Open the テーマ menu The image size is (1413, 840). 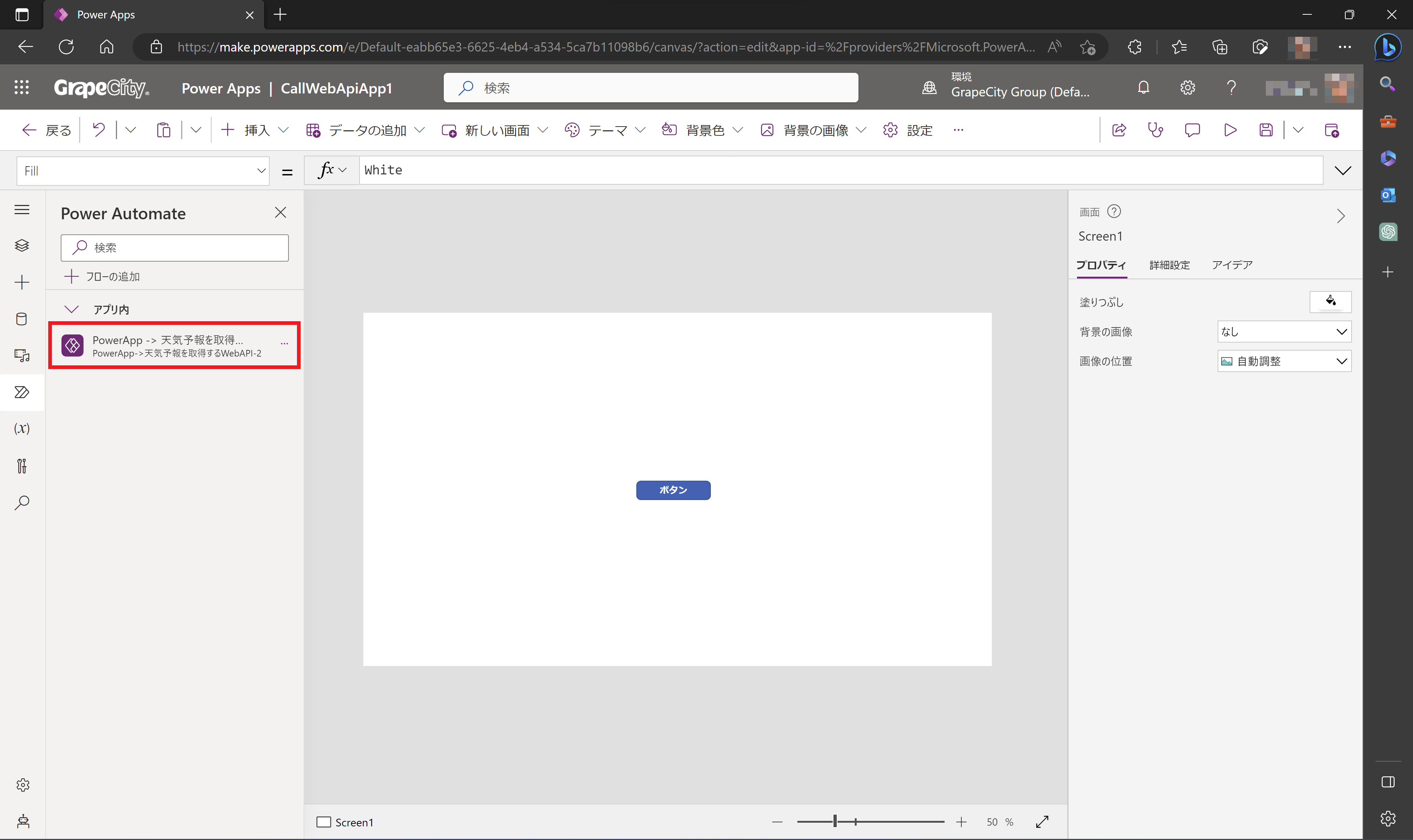(x=605, y=130)
